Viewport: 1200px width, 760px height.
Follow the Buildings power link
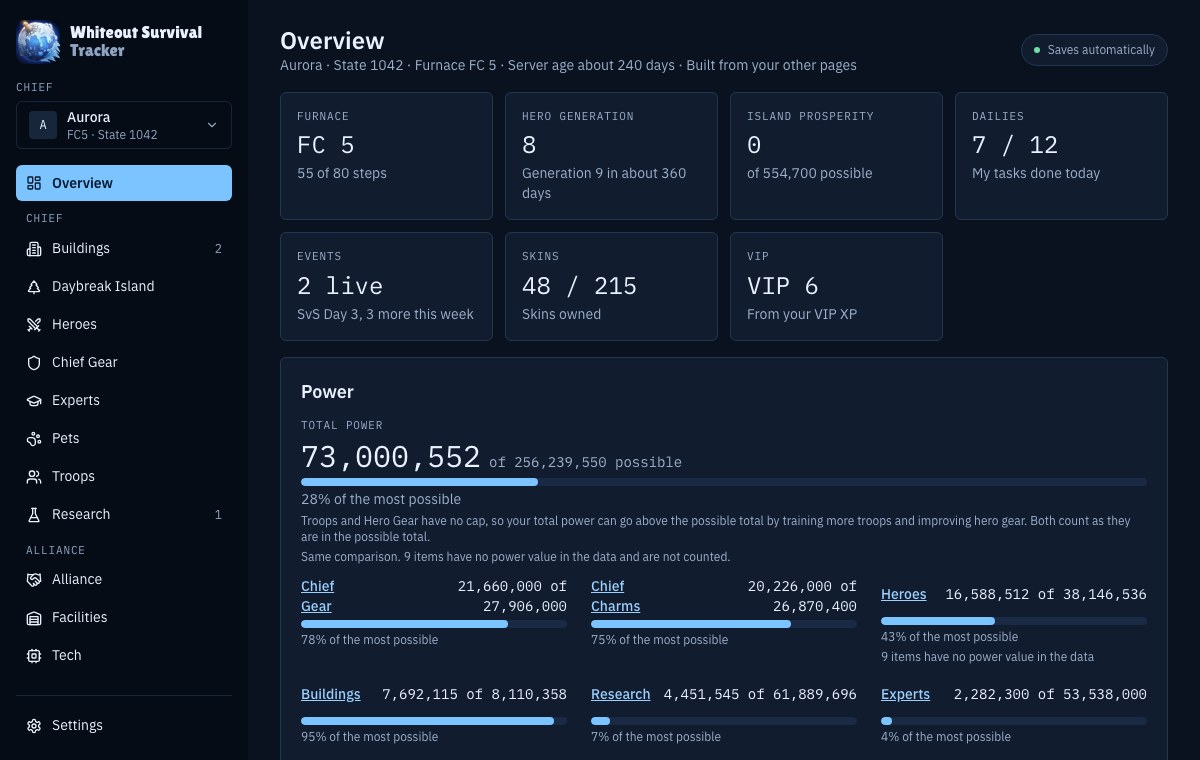(331, 694)
